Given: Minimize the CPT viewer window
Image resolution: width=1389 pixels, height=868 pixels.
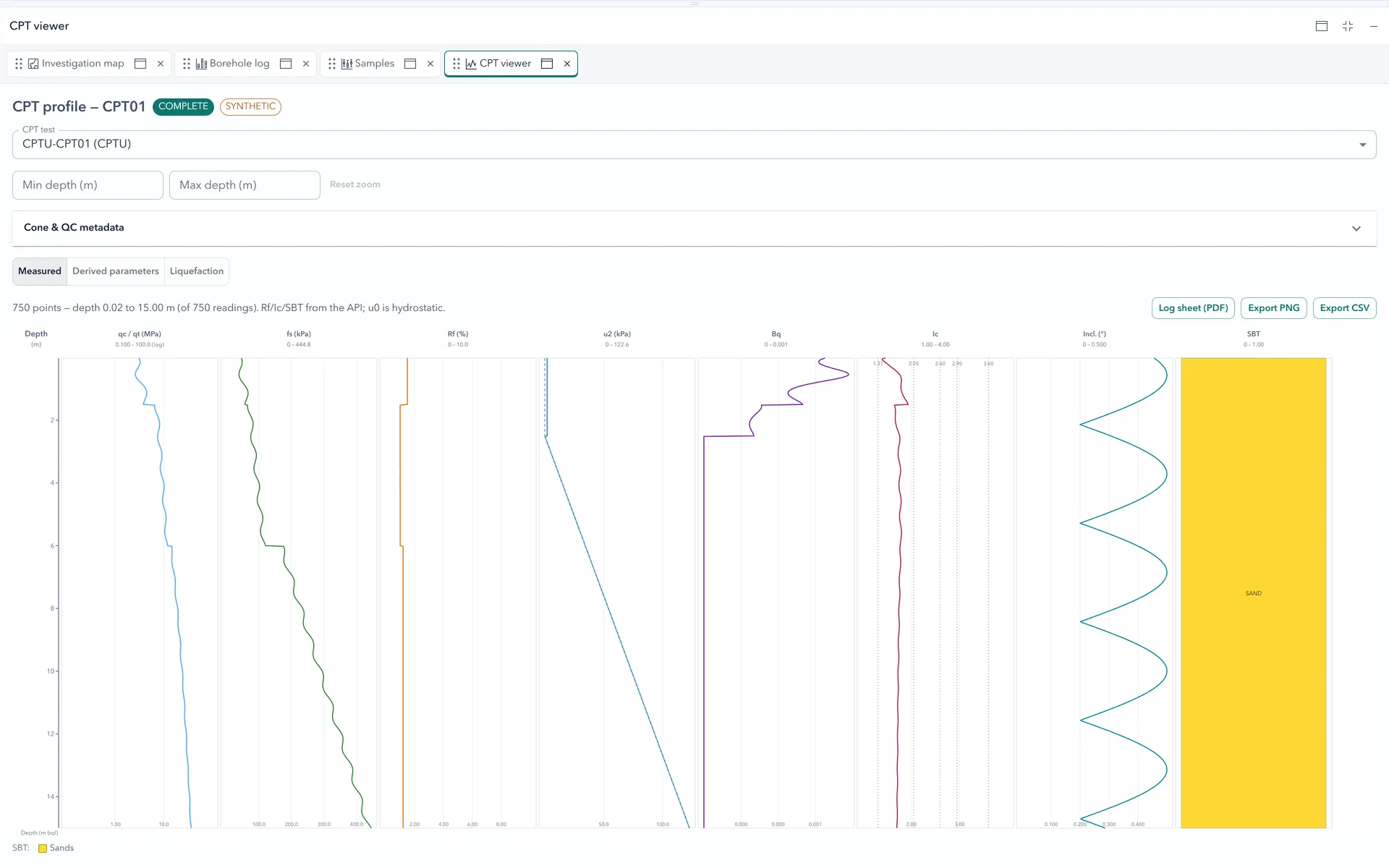Looking at the screenshot, I should pyautogui.click(x=1374, y=26).
